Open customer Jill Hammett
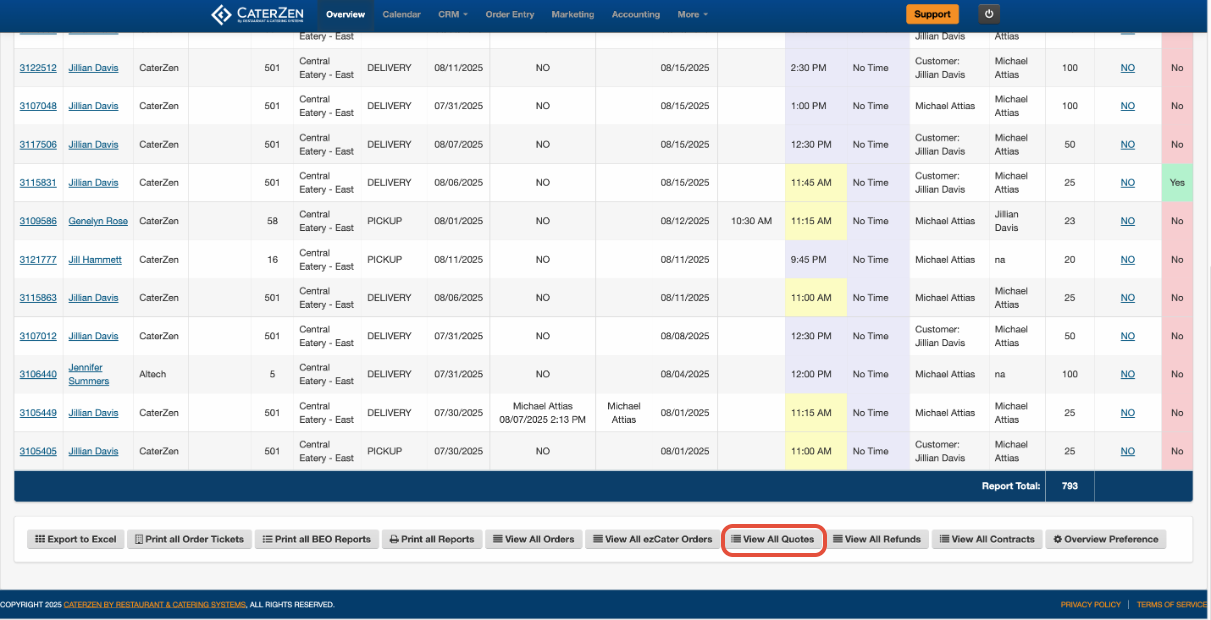This screenshot has height=620, width=1211. tap(95, 259)
